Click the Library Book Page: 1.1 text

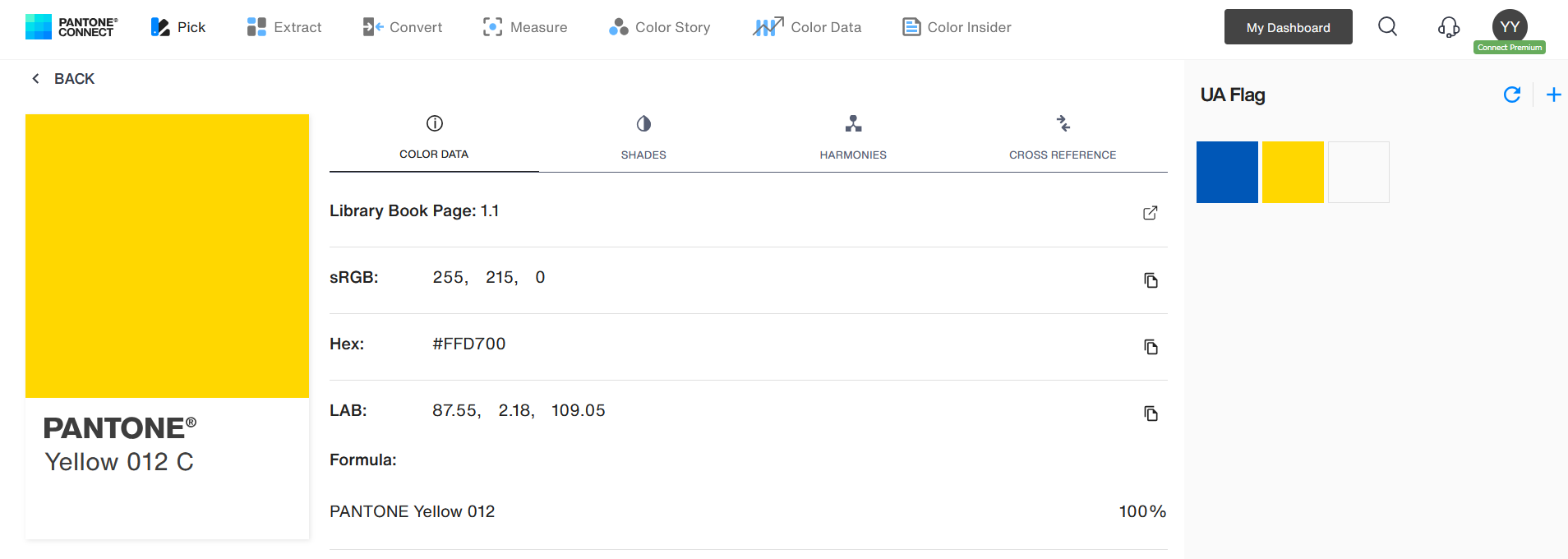[414, 211]
